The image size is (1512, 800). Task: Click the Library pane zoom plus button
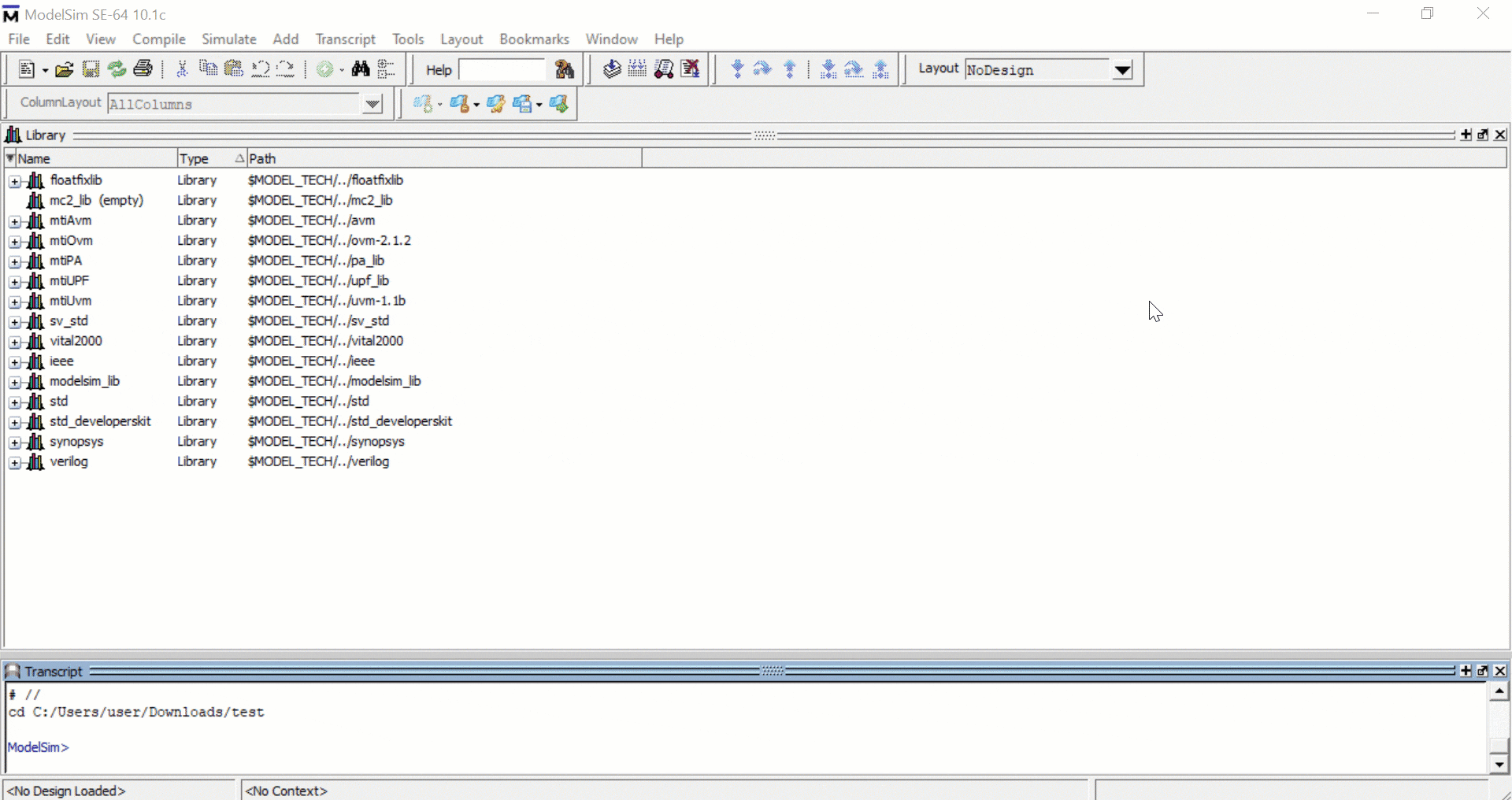tap(1466, 135)
